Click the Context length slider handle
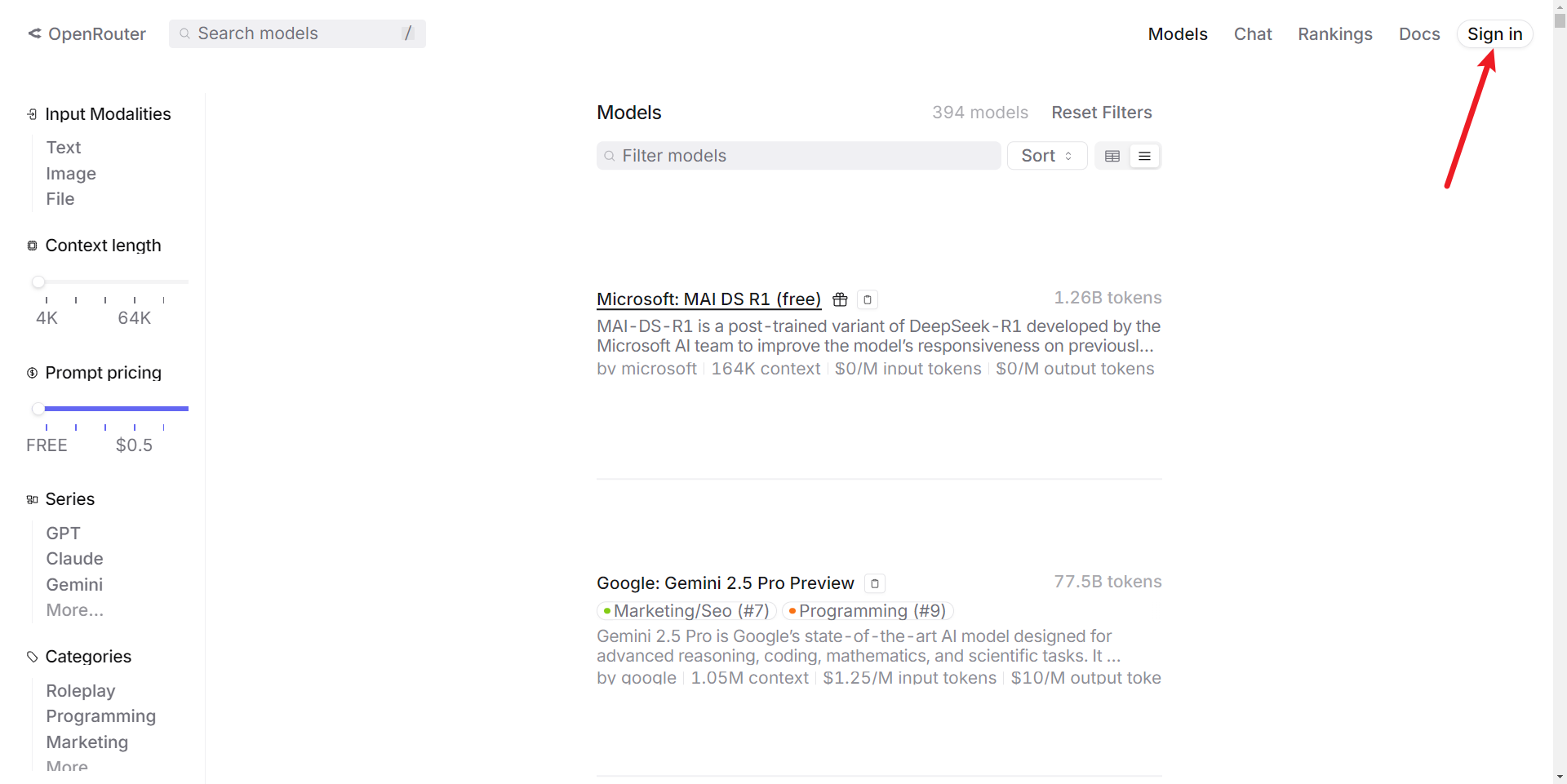The height and width of the screenshot is (784, 1567). click(x=38, y=282)
